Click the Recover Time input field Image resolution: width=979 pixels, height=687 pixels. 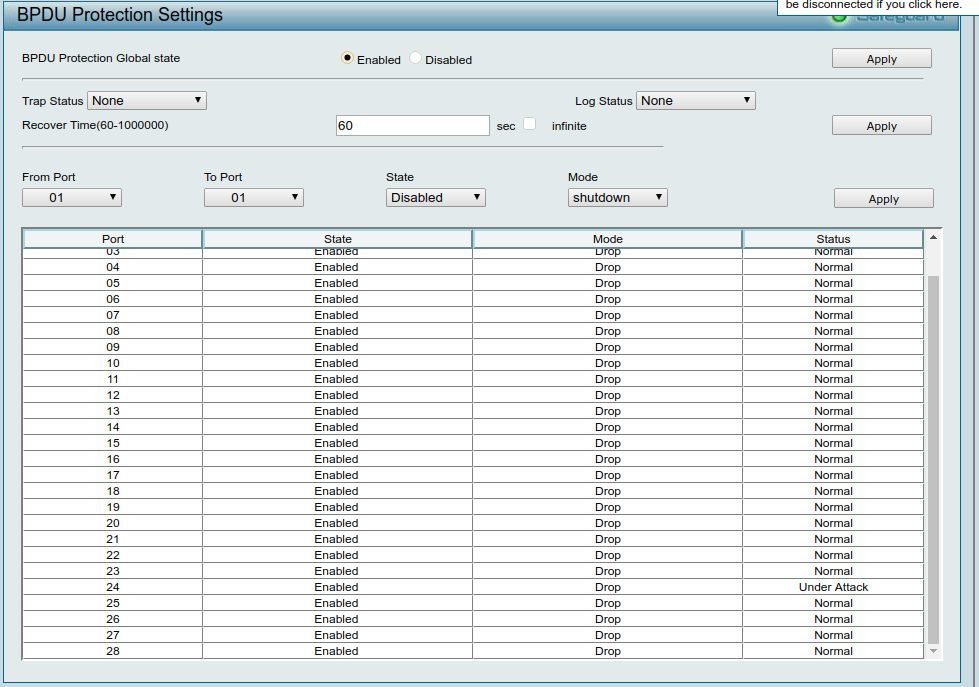(412, 126)
